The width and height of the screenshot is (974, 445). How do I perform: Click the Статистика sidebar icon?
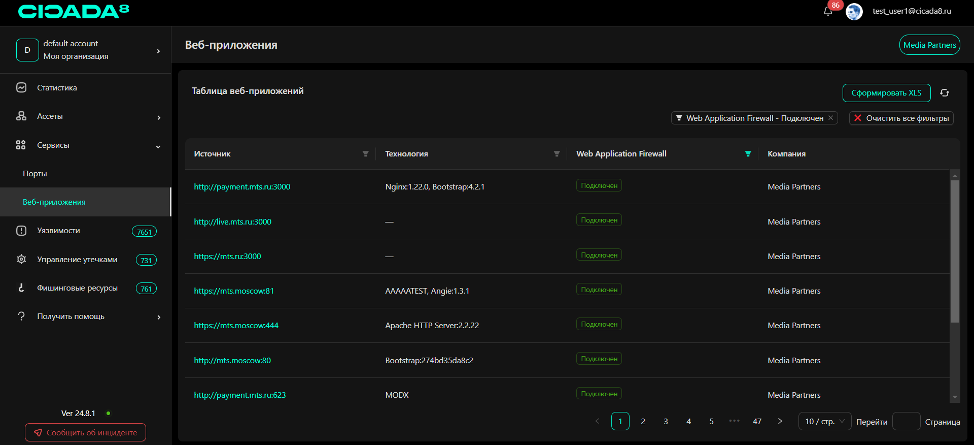(20, 88)
